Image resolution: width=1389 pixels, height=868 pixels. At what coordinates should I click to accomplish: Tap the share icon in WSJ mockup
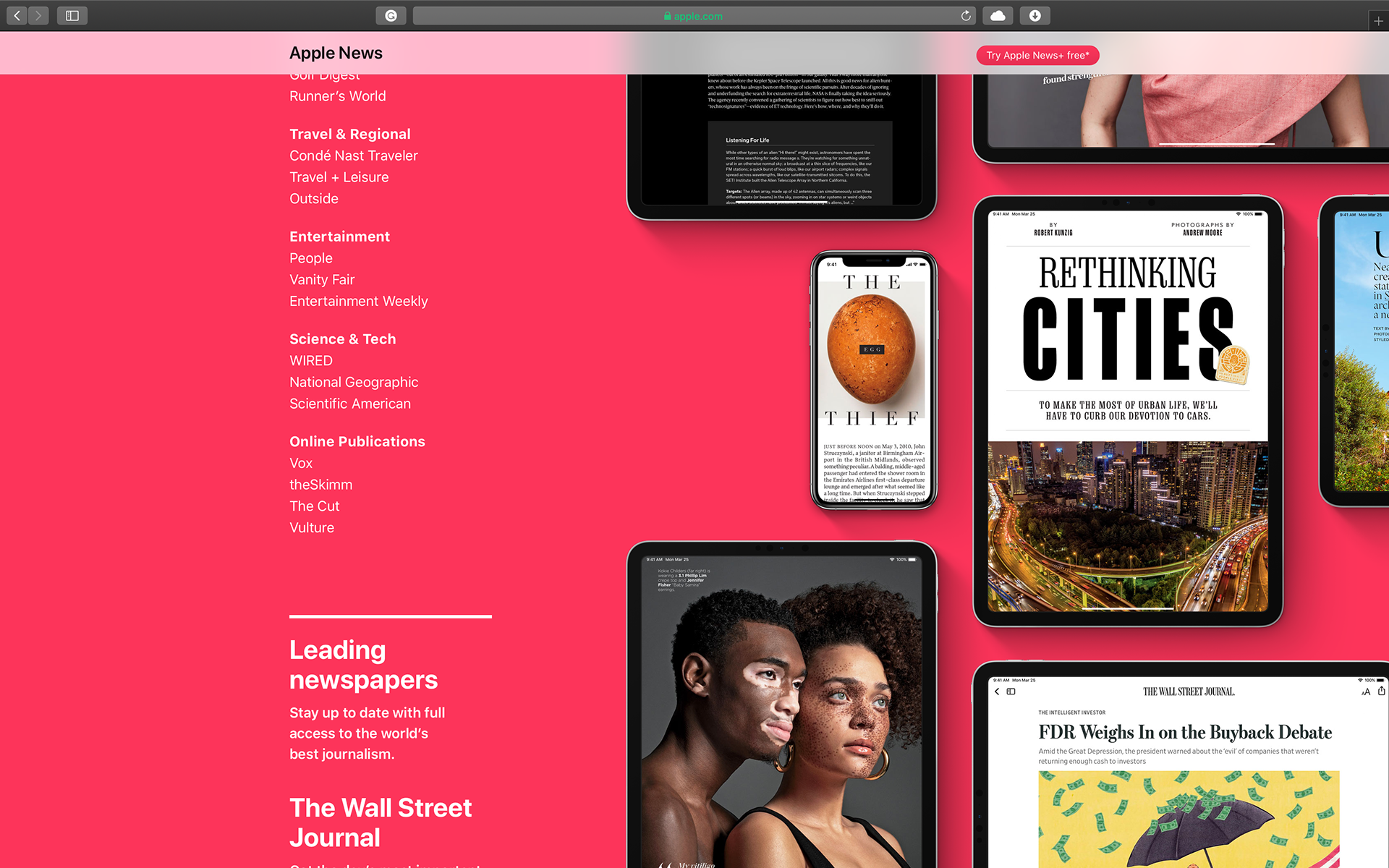tap(1381, 692)
